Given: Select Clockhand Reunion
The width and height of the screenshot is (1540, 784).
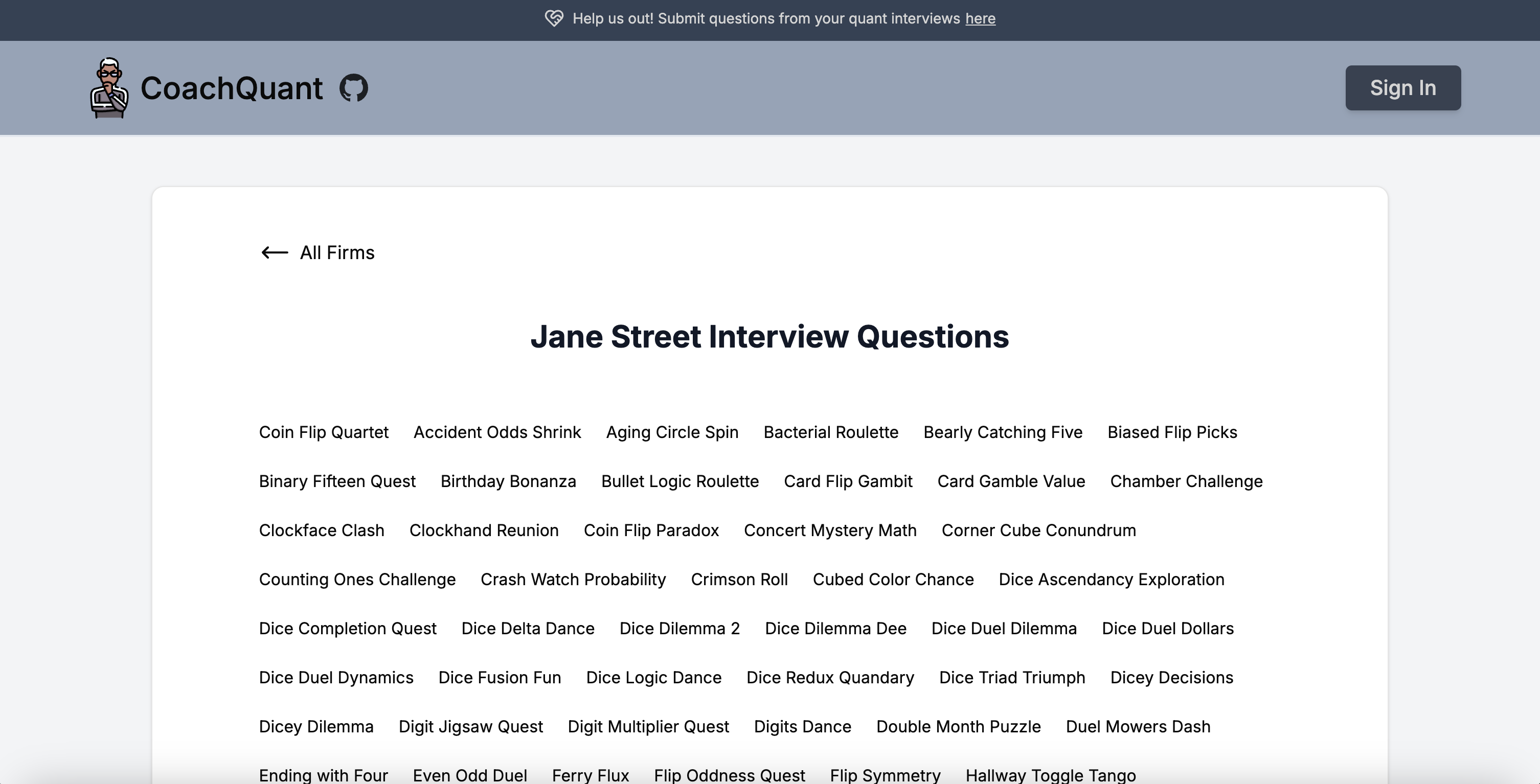Looking at the screenshot, I should (x=484, y=530).
